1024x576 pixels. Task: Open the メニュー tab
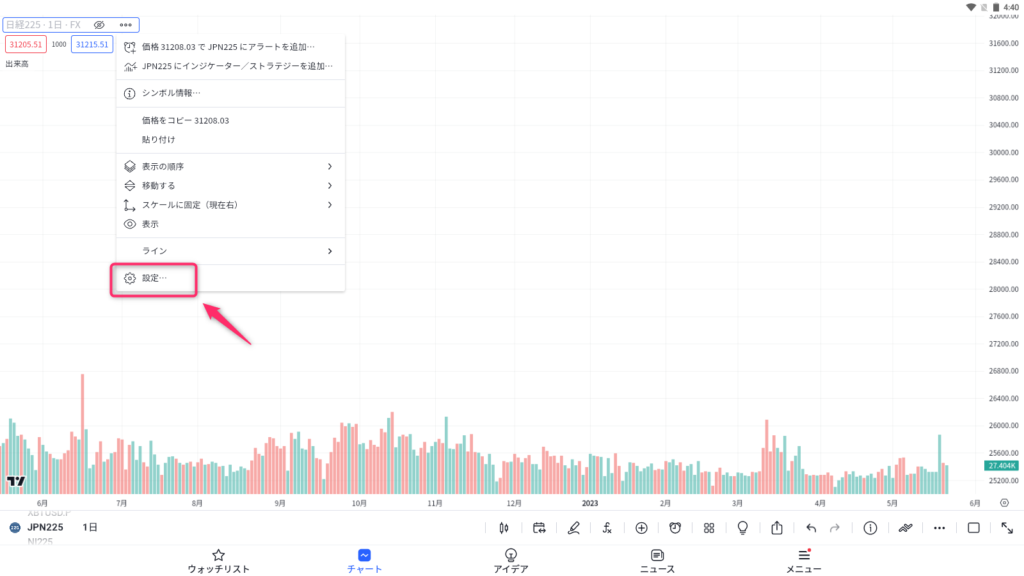[803, 562]
